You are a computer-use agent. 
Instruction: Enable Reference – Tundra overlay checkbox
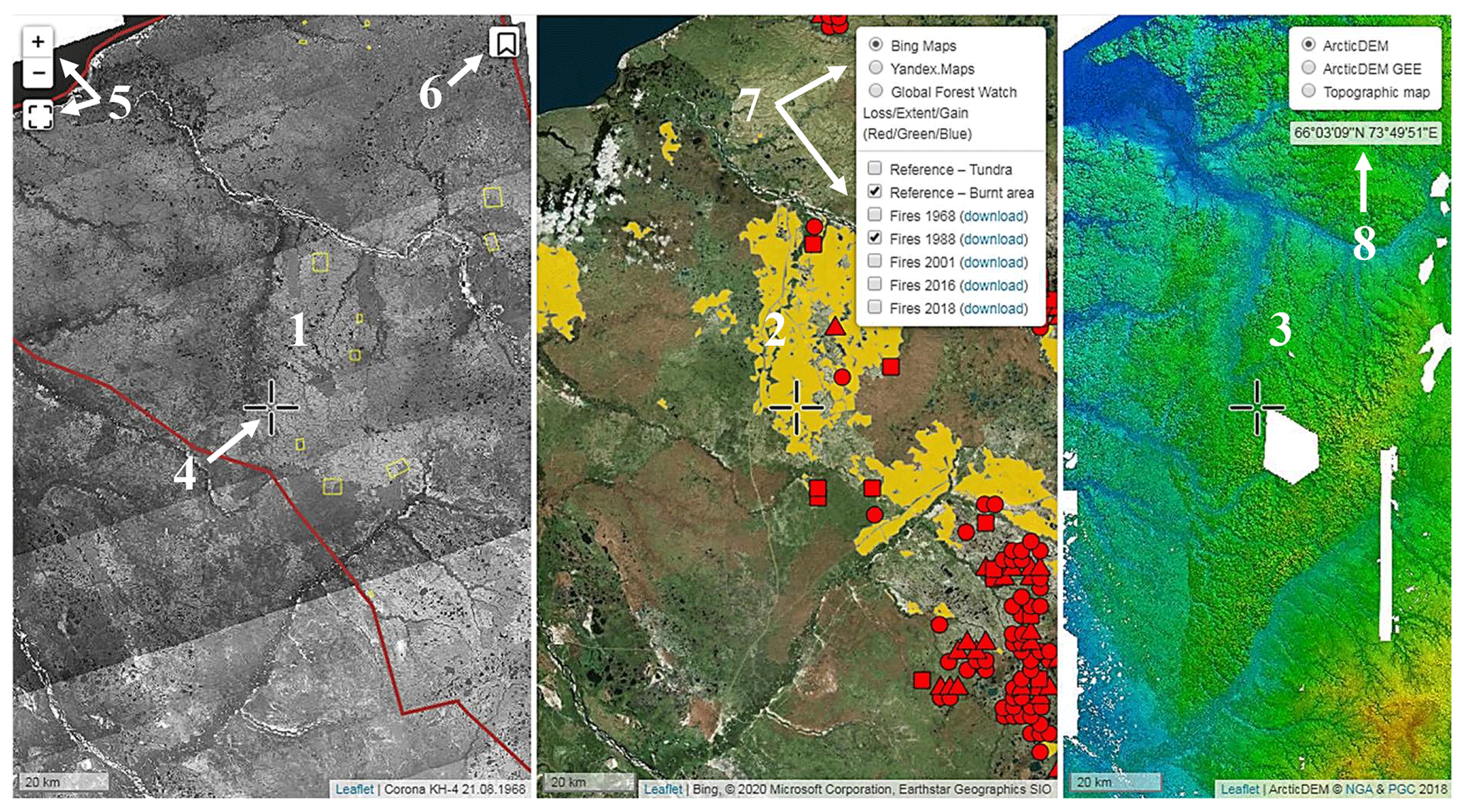[875, 169]
